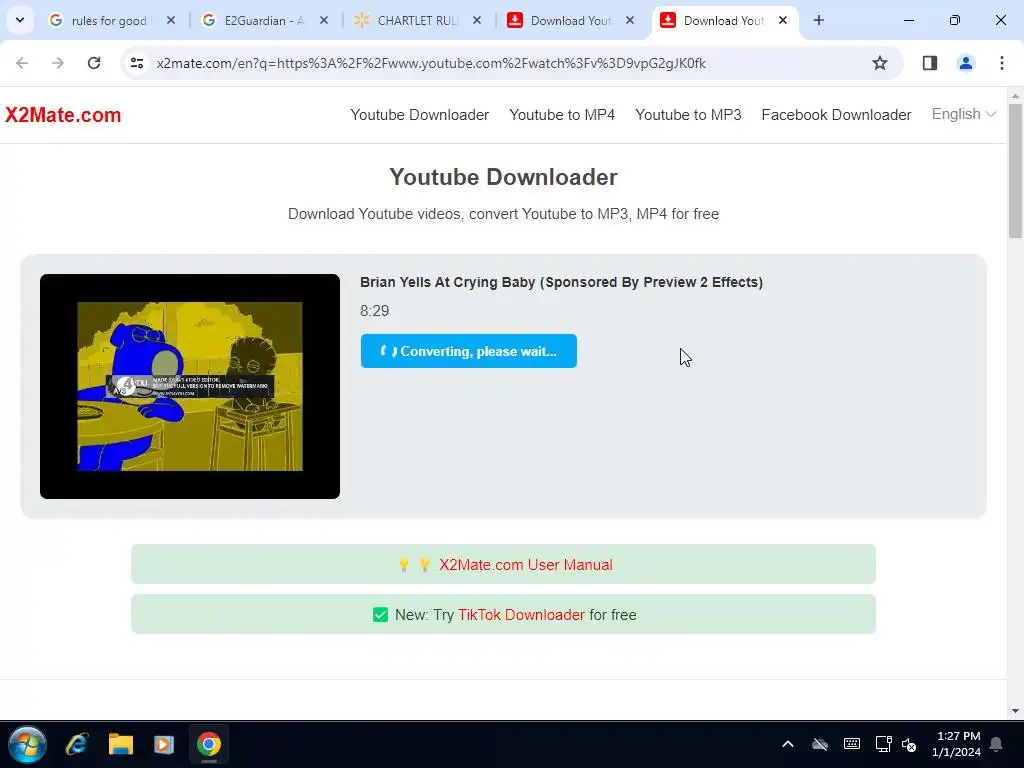Launch Internet Explorer from taskbar
Image resolution: width=1024 pixels, height=768 pixels.
tap(77, 744)
